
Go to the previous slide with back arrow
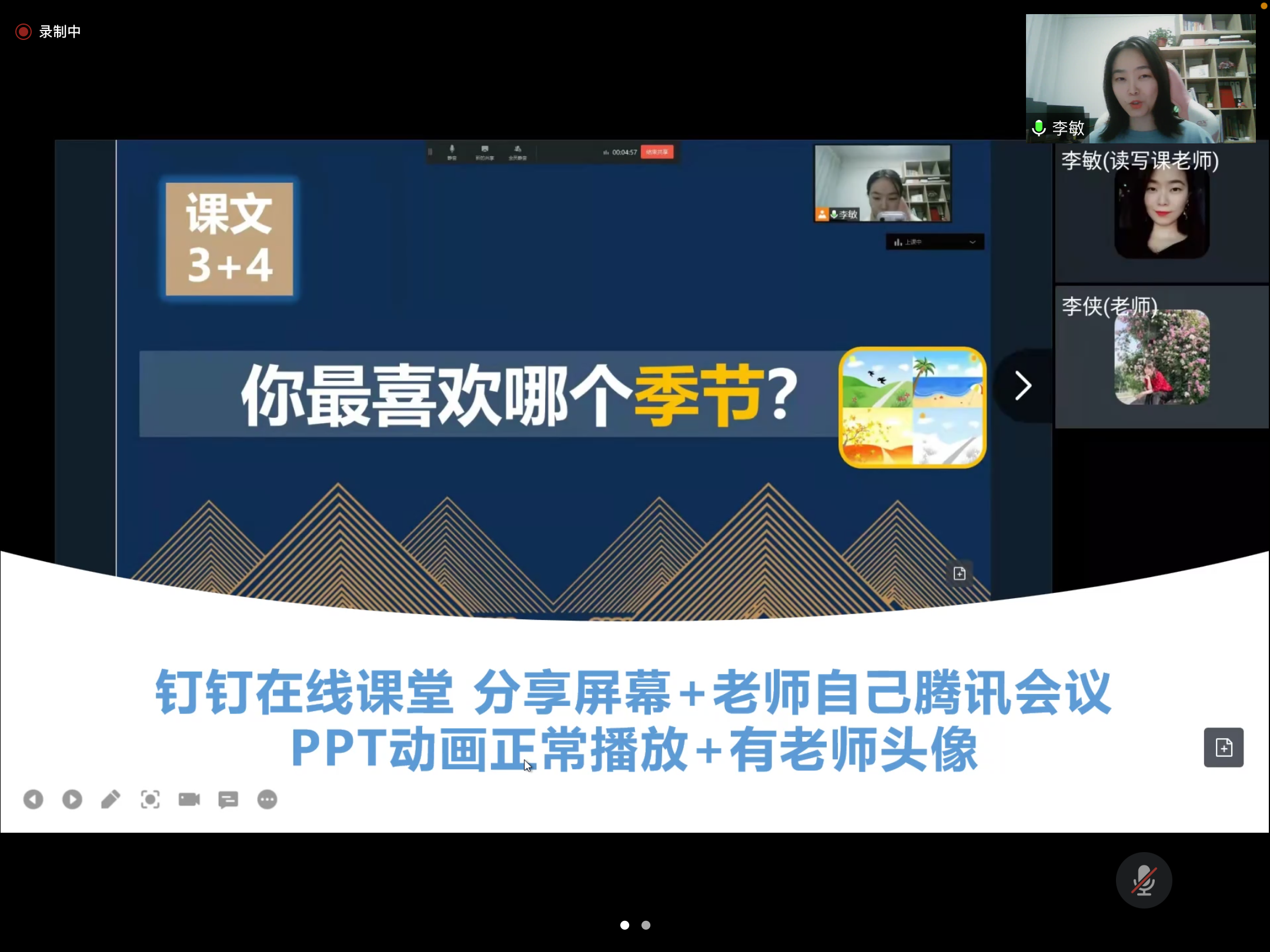(33, 800)
